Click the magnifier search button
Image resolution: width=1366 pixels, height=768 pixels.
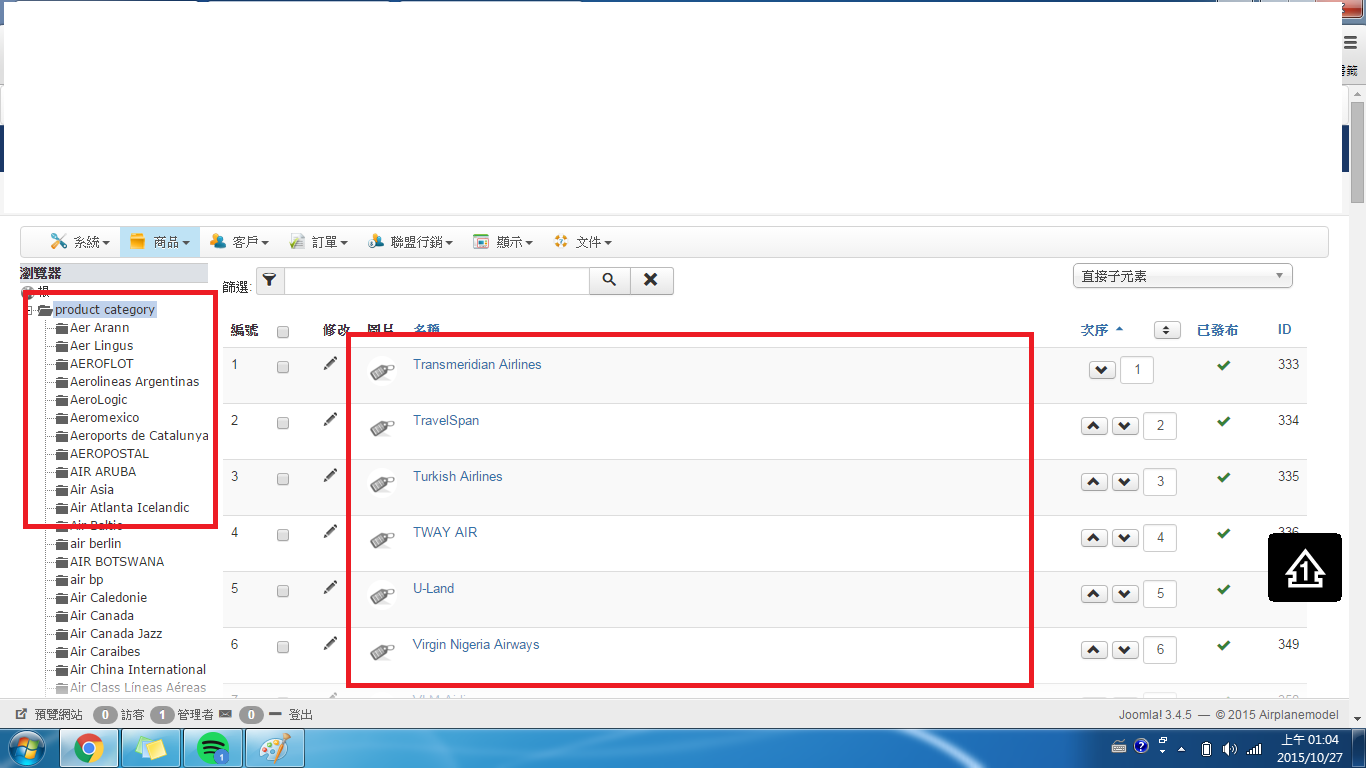[610, 281]
